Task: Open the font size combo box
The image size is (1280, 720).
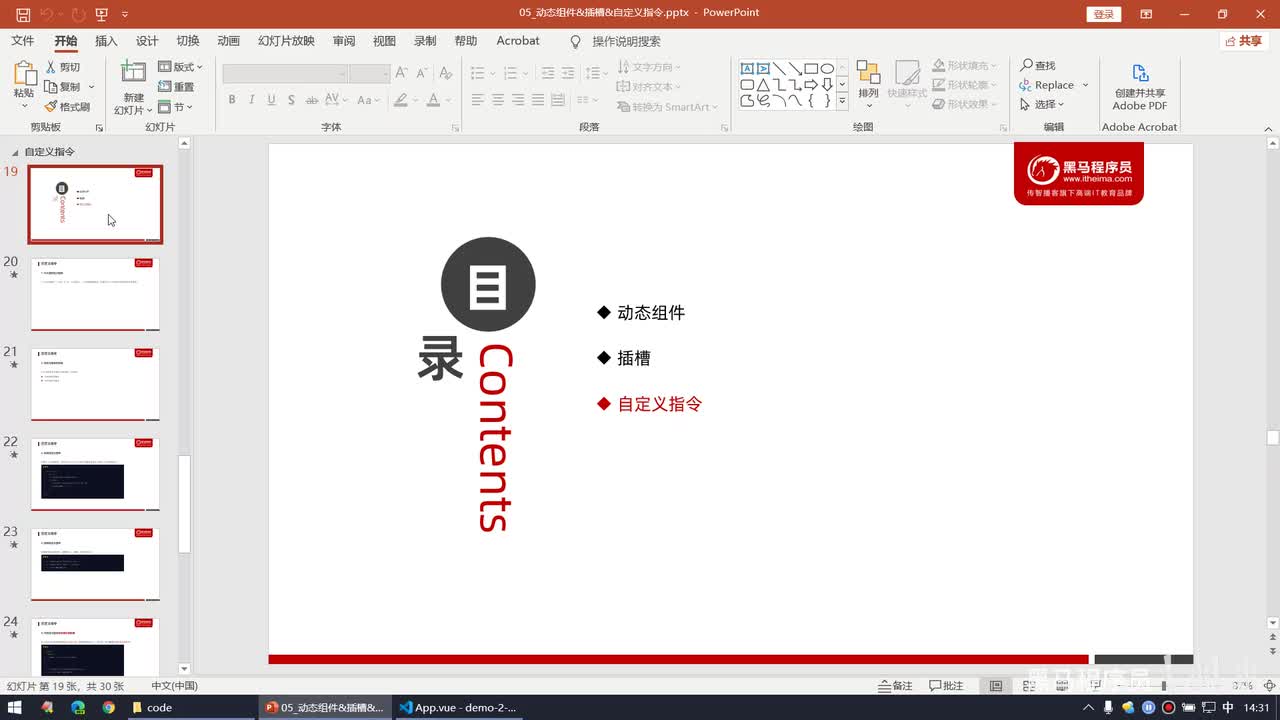Action: pos(369,73)
